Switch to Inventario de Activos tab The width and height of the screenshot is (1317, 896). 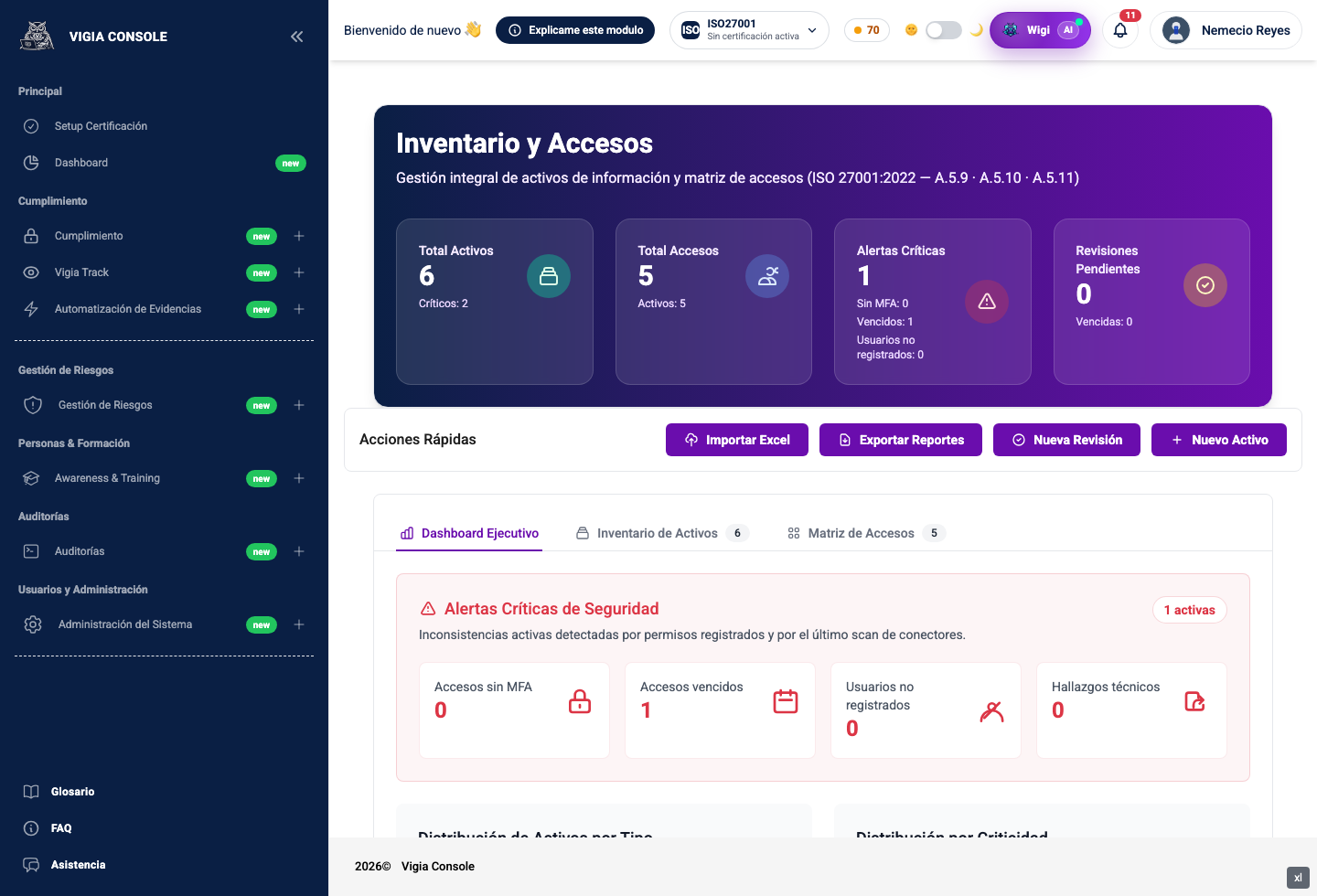pos(662,533)
